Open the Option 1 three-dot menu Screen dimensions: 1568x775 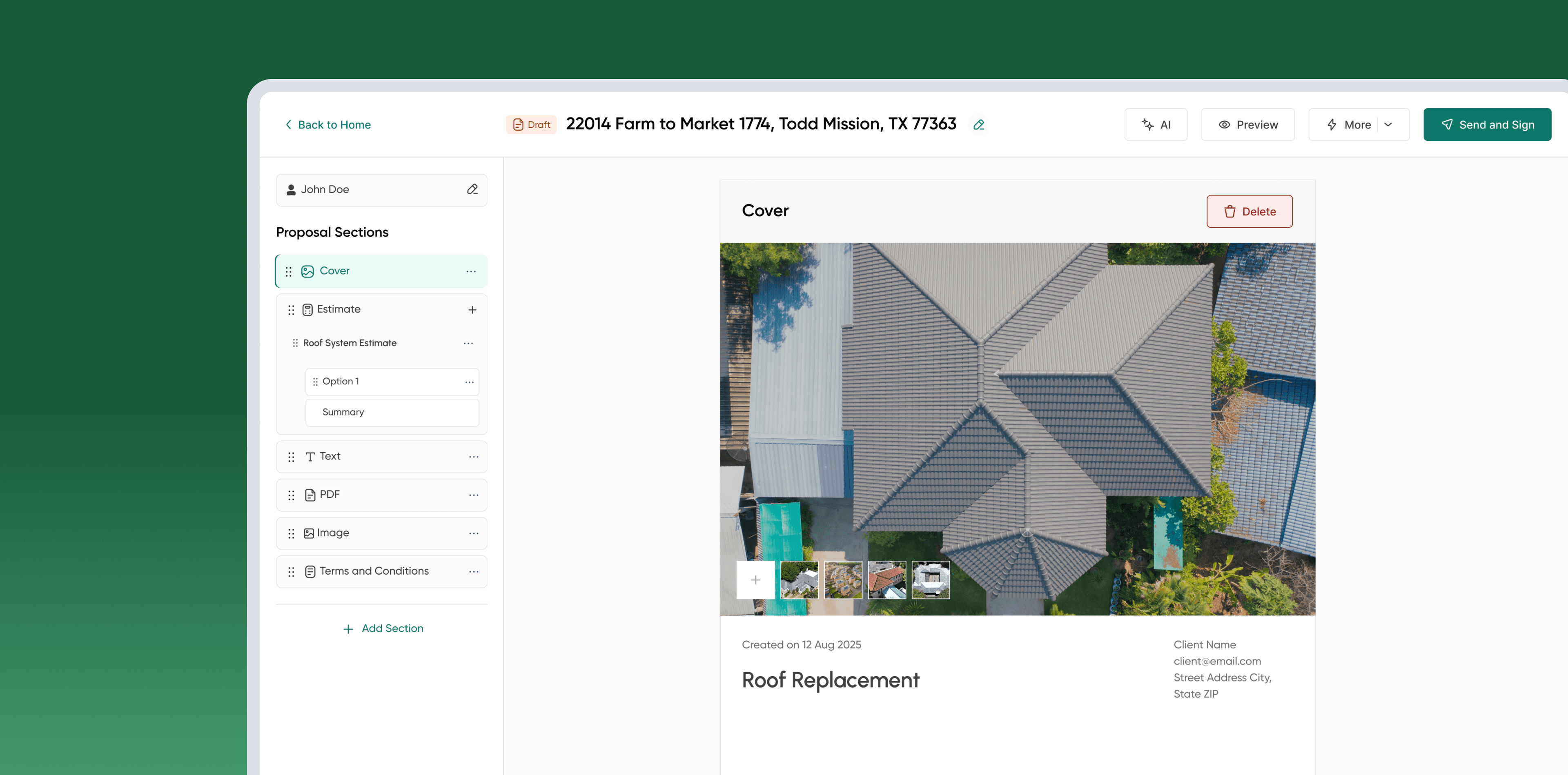pyautogui.click(x=469, y=382)
